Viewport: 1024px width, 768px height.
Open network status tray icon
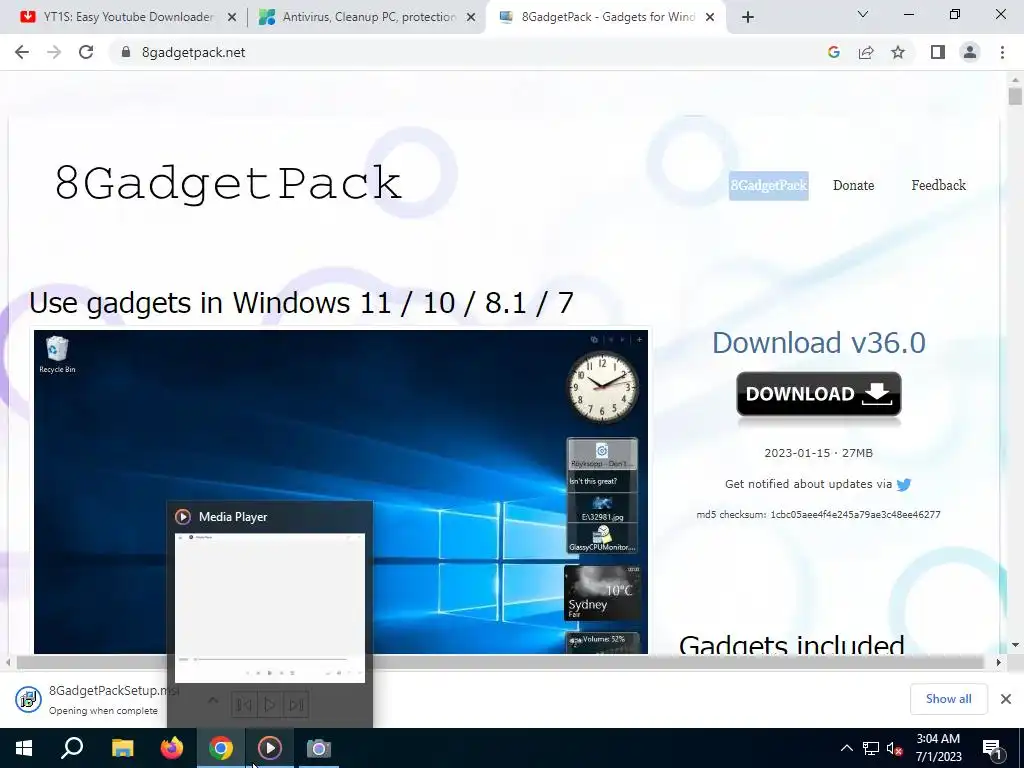click(x=871, y=748)
